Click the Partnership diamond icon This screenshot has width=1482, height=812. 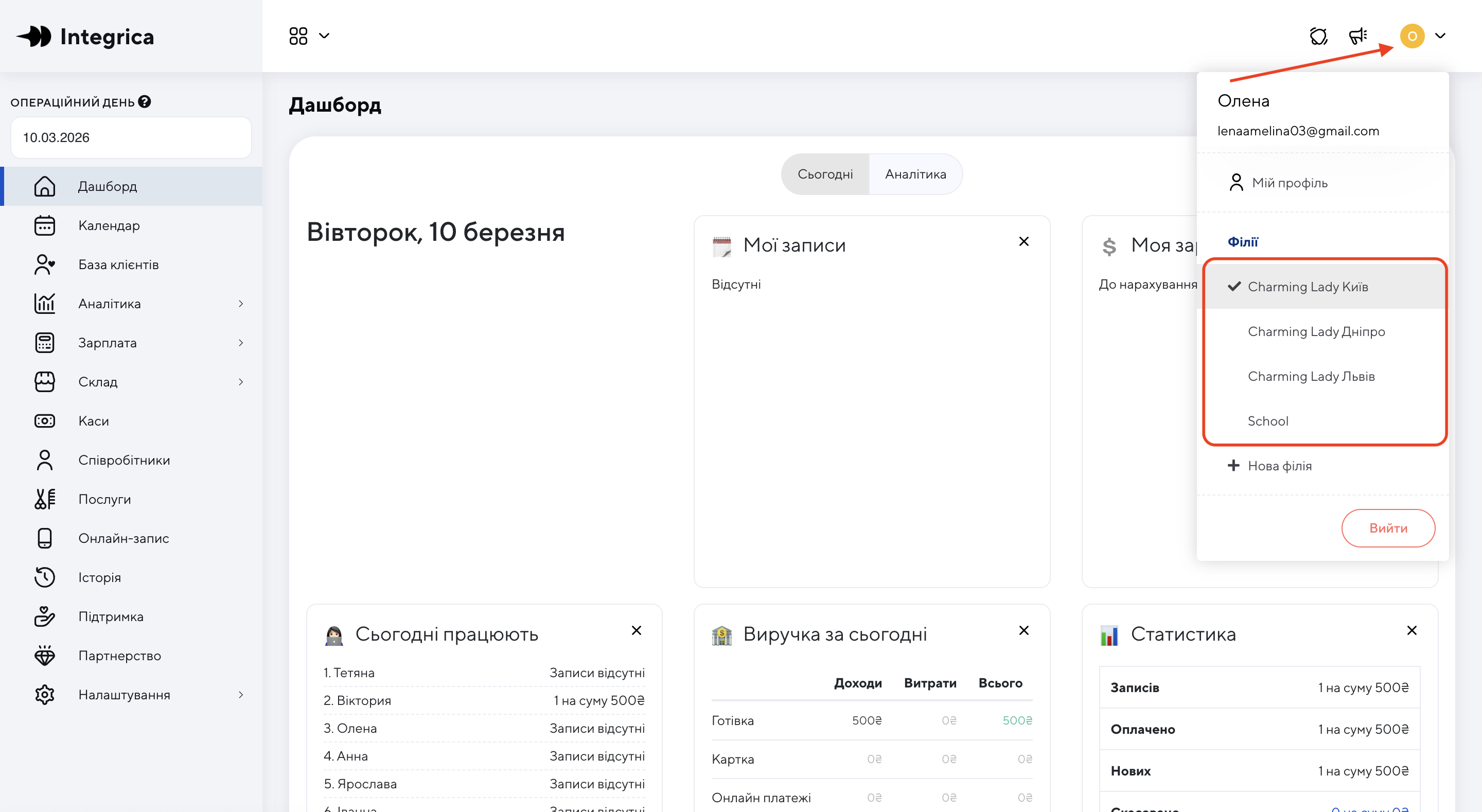point(44,656)
